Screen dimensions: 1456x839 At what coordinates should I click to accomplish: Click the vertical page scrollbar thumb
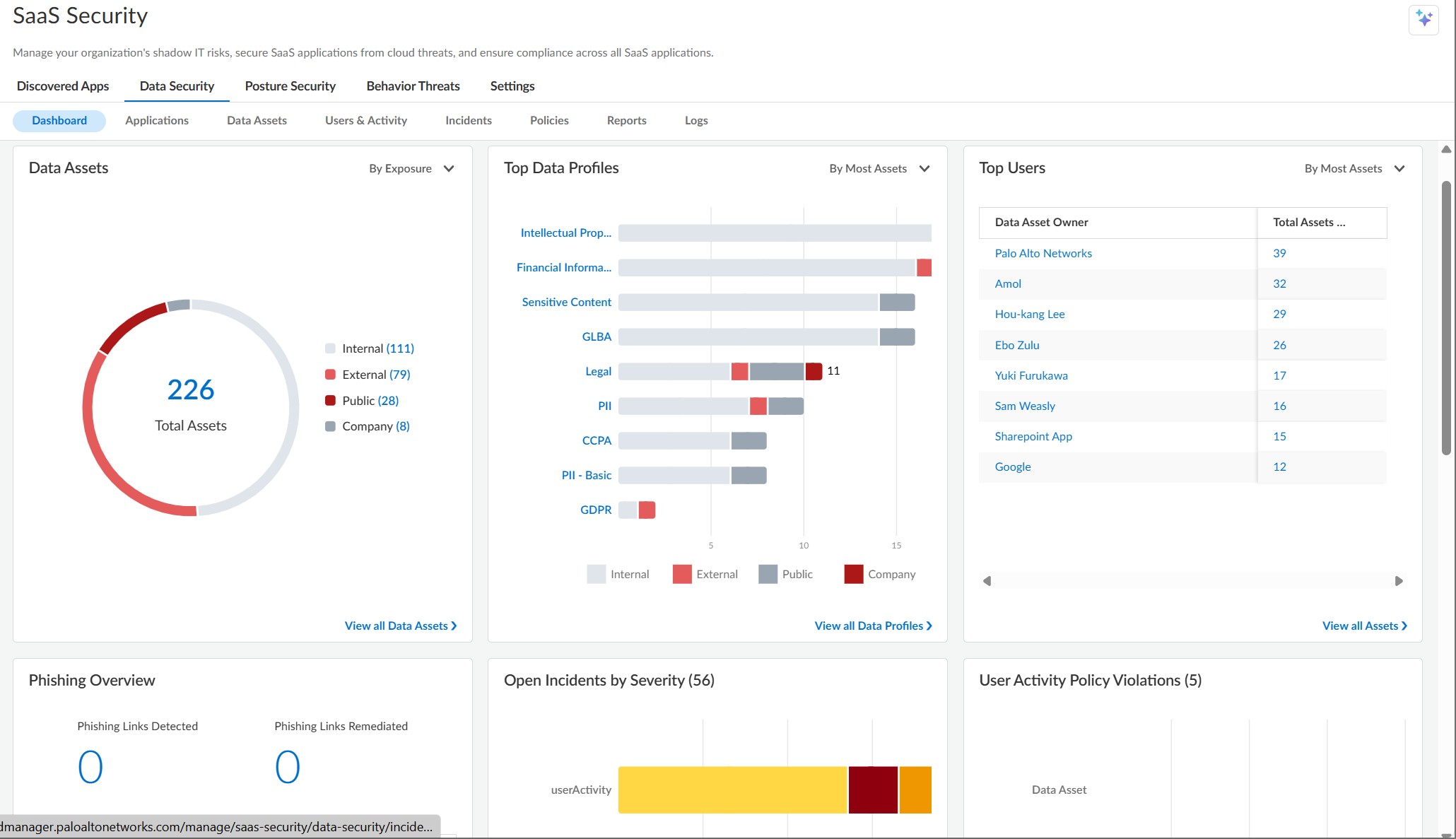tap(1446, 318)
